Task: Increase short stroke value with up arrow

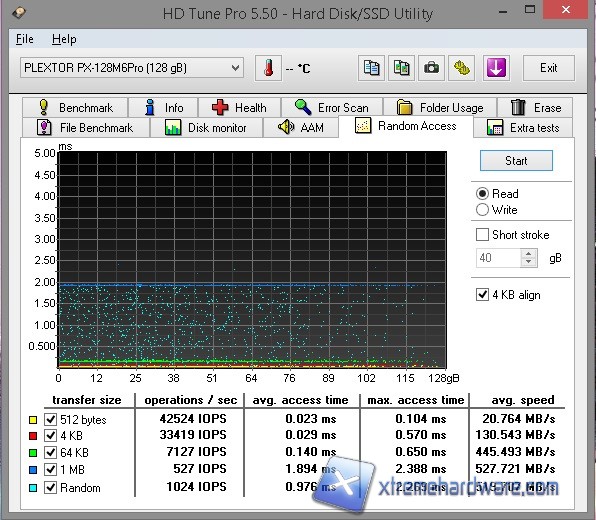Action: pyautogui.click(x=529, y=254)
